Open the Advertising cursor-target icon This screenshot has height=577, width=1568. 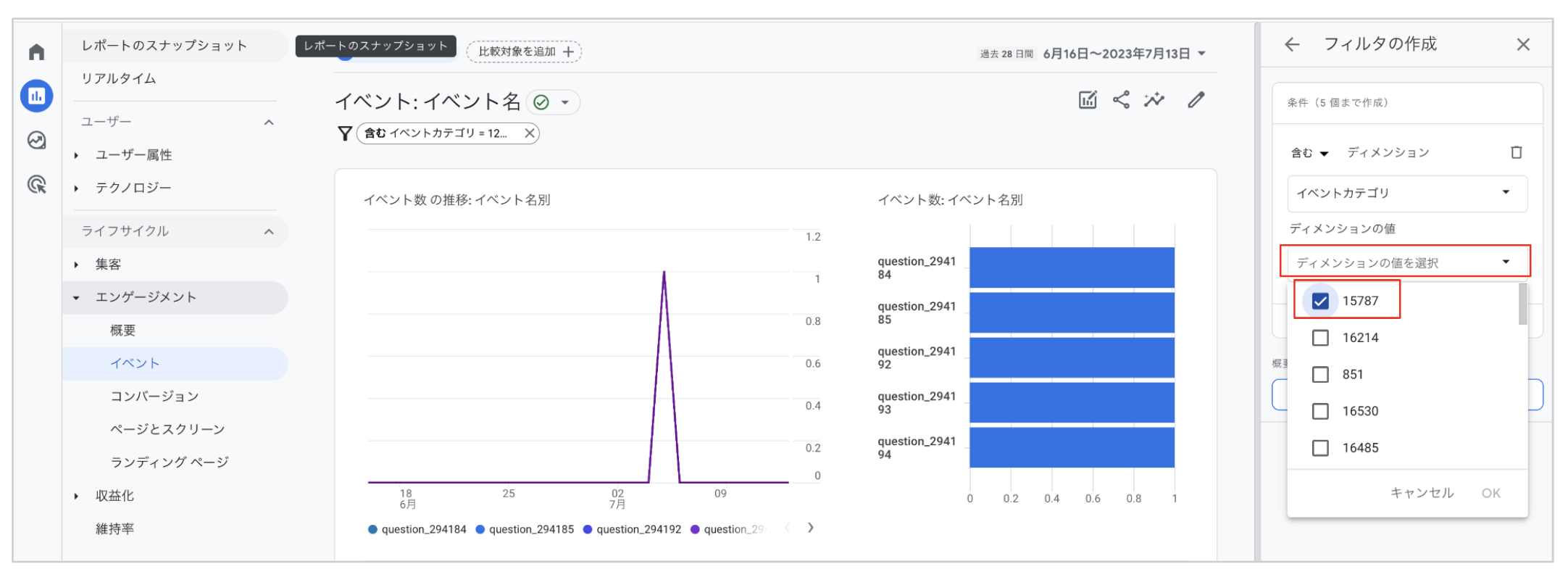coord(36,184)
